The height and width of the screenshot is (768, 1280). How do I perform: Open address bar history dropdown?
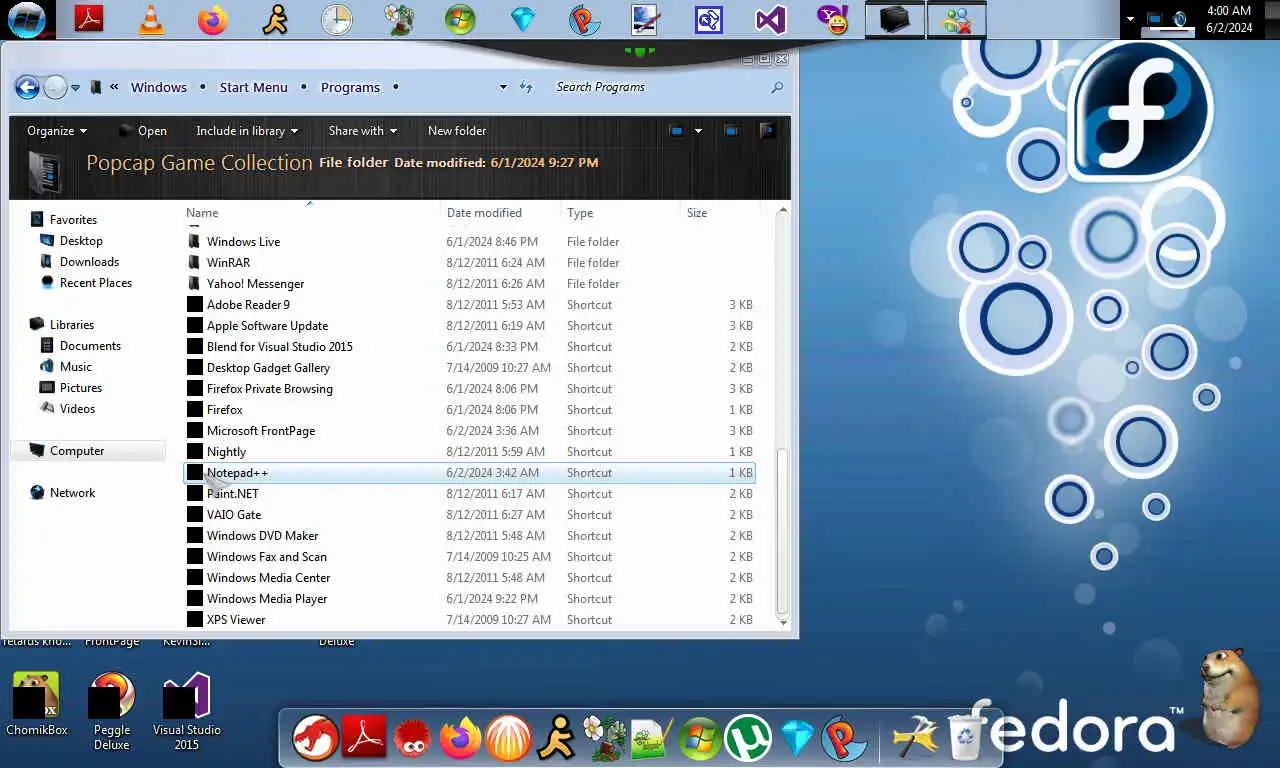coord(503,87)
